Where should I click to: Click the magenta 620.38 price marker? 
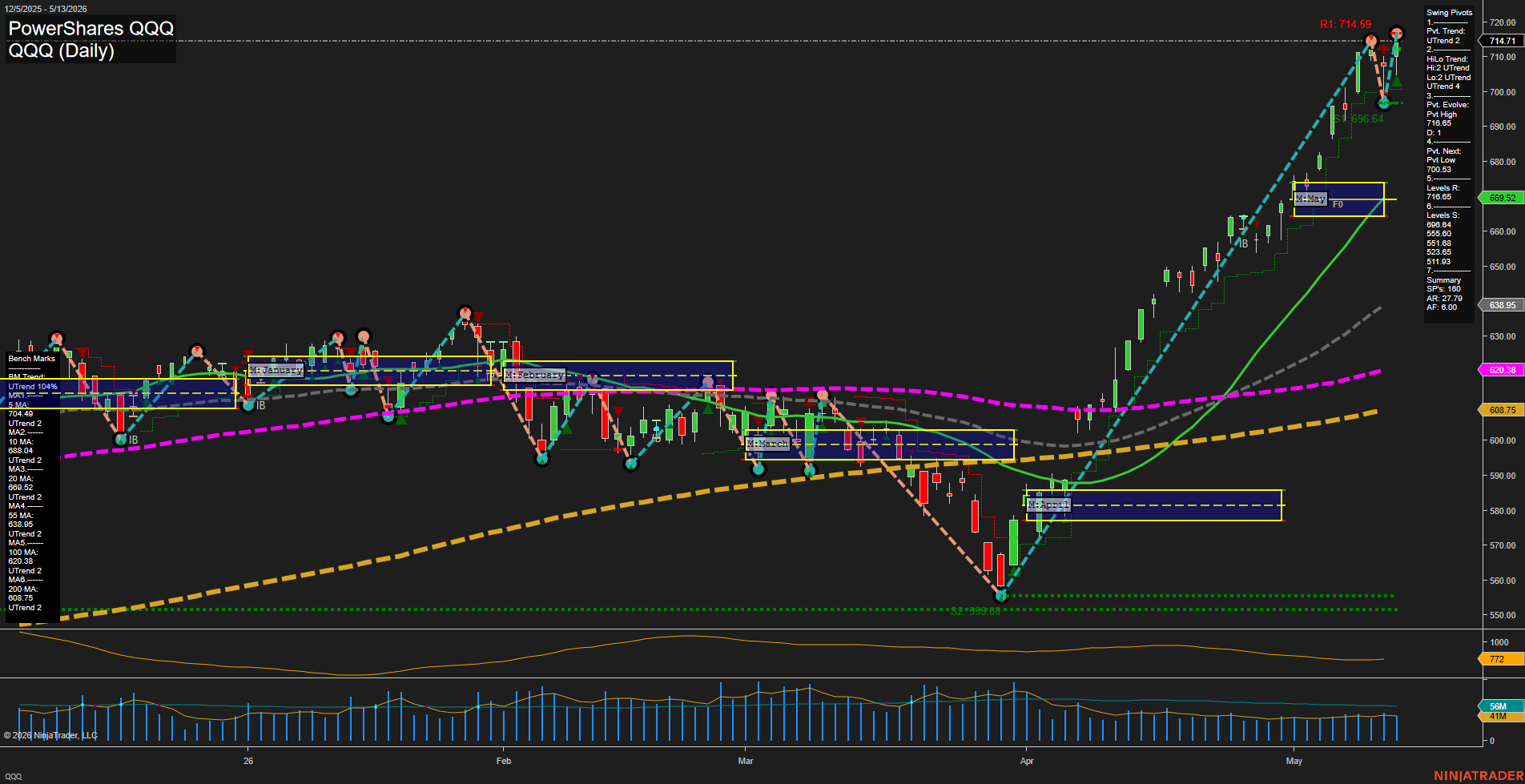click(1502, 370)
